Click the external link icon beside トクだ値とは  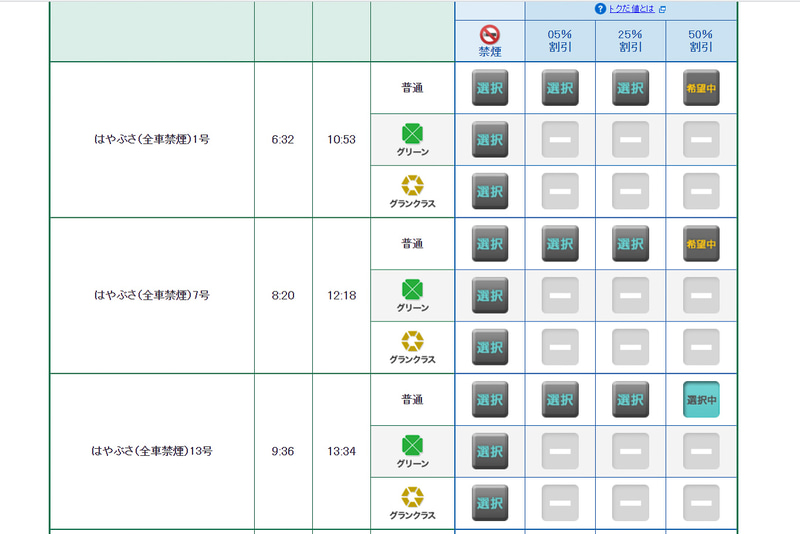tap(662, 9)
